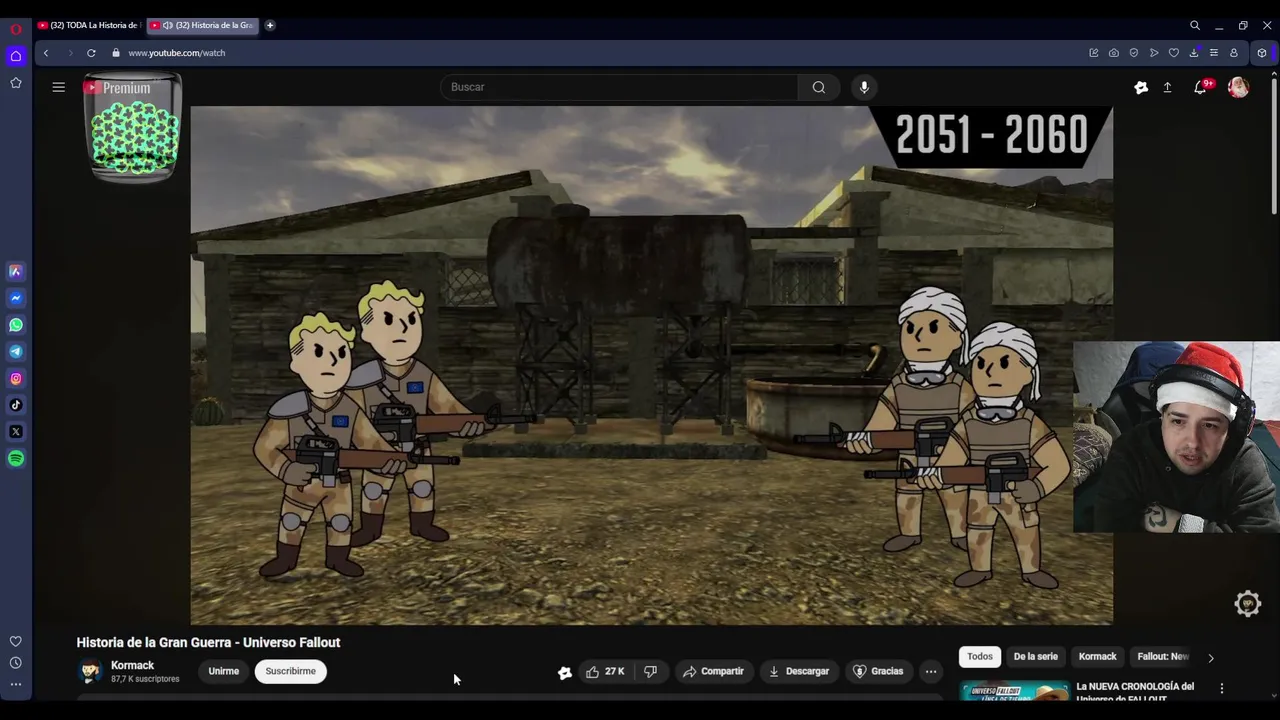Click the Suscribirme button
Viewport: 1280px width, 720px height.
pos(291,671)
